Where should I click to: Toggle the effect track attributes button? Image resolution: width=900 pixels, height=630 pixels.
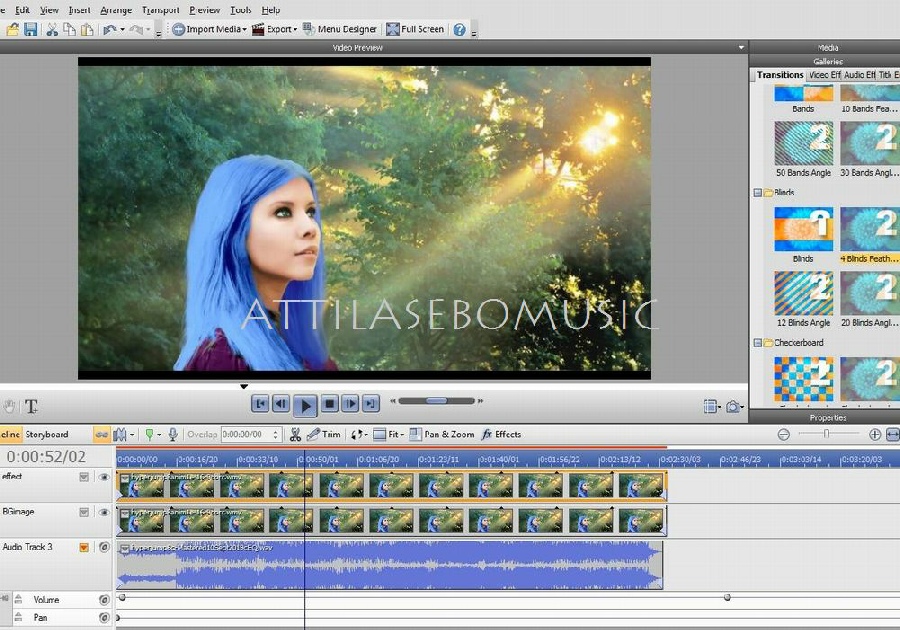[x=84, y=477]
